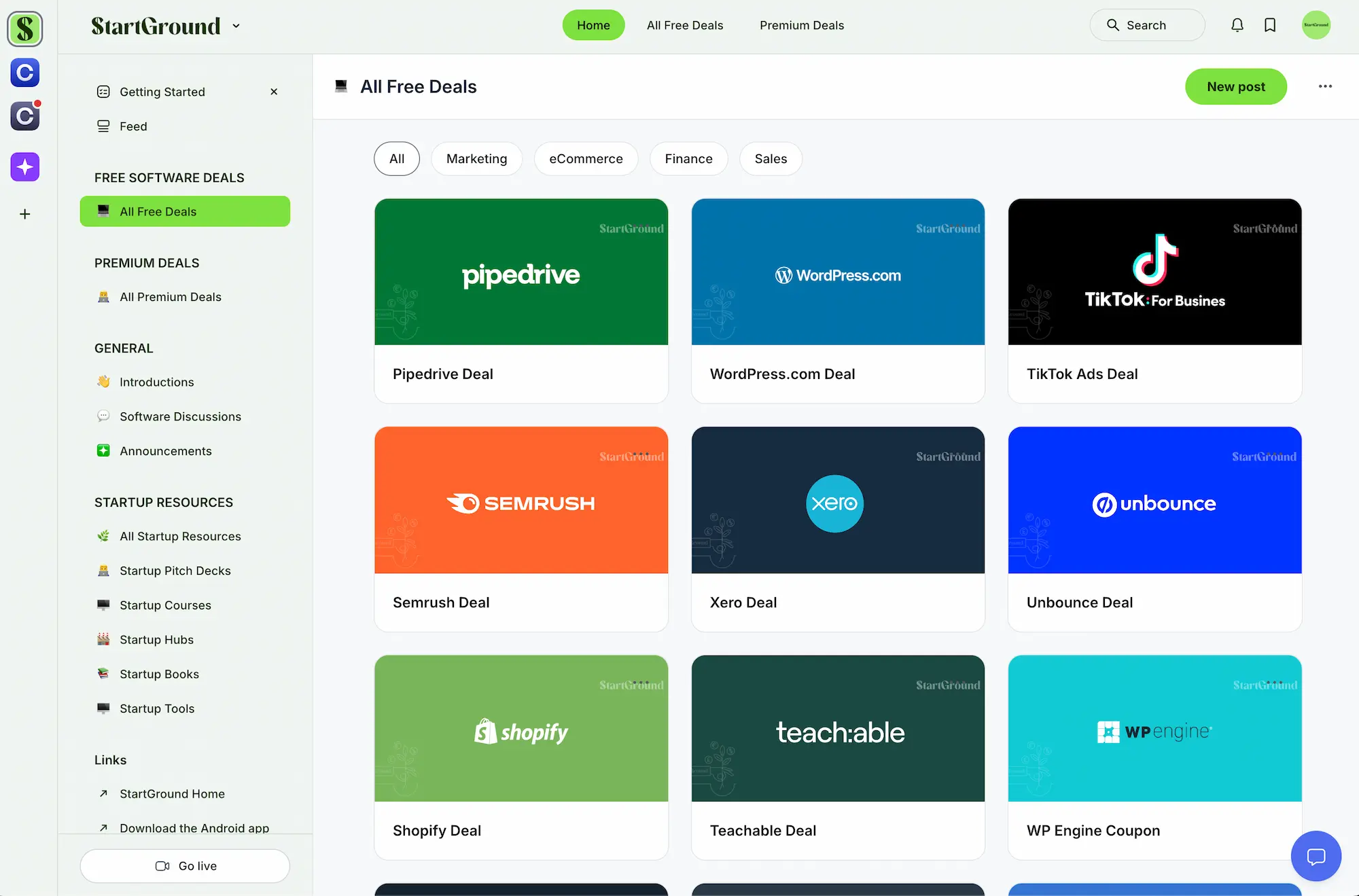Open All Free Deals in top navigation
Image resolution: width=1359 pixels, height=896 pixels.
coord(685,25)
